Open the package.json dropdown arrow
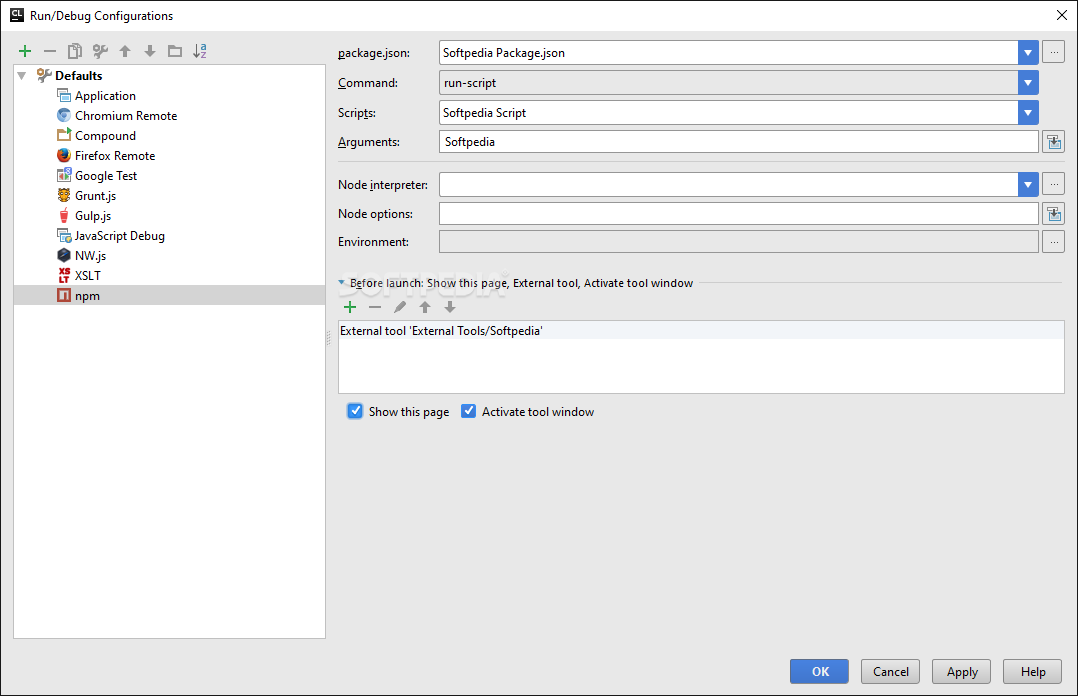This screenshot has width=1078, height=696. click(1028, 53)
